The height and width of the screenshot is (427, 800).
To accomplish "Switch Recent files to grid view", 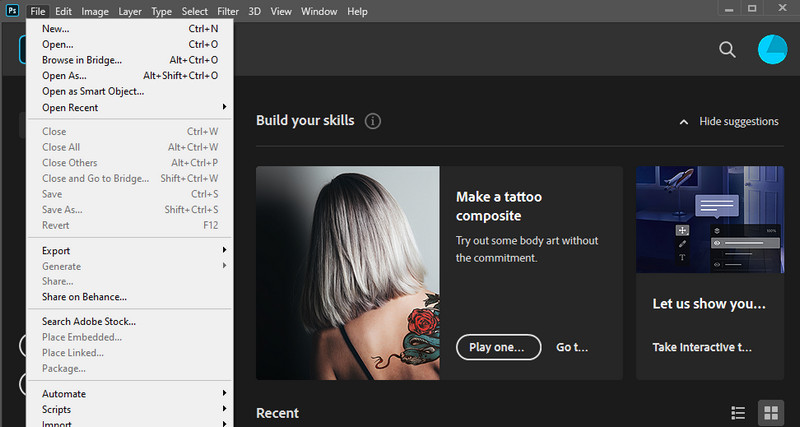I will pyautogui.click(x=770, y=412).
